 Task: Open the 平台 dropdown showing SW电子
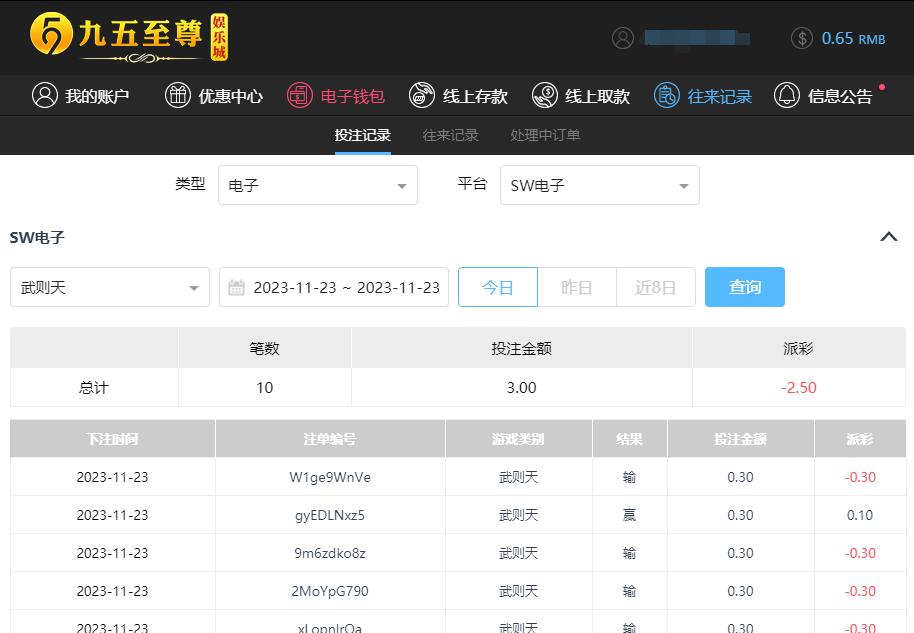(x=600, y=185)
